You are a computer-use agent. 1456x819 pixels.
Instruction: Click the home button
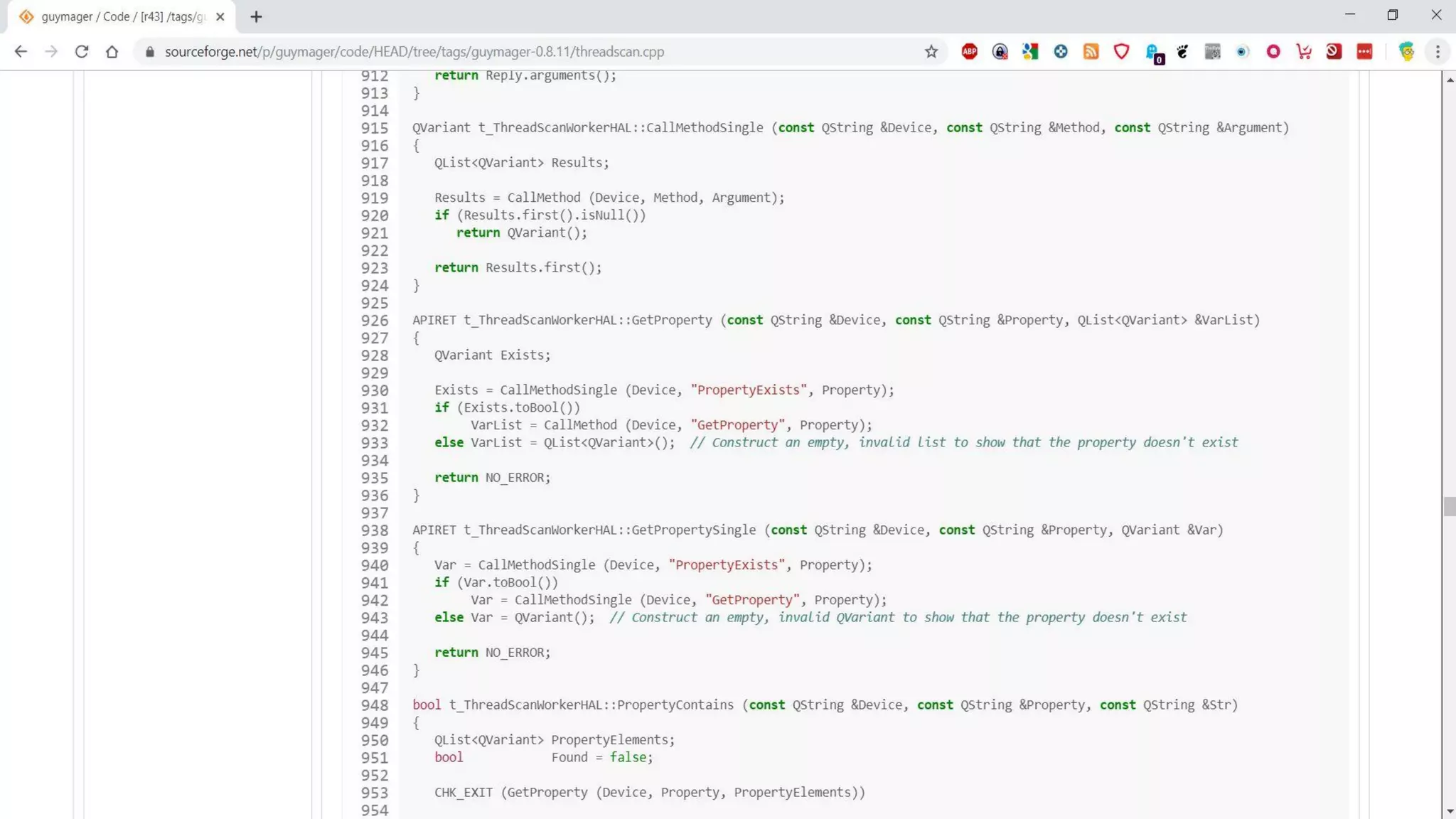pos(112,52)
